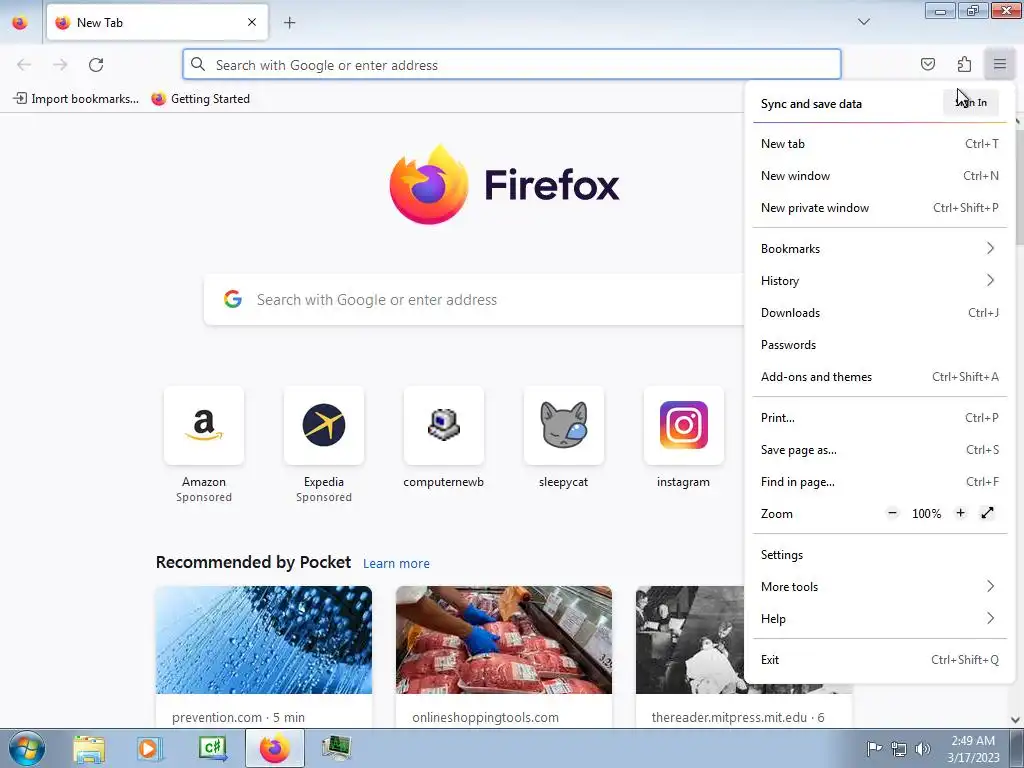Open Add-ons and themes
The image size is (1024, 768).
(x=880, y=377)
